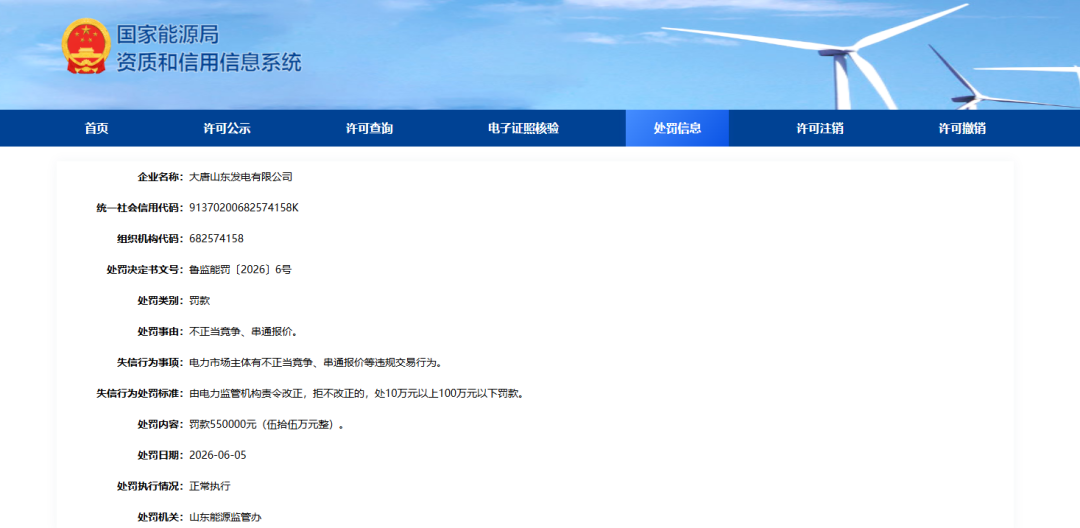Viewport: 1080px width, 528px height.
Task: Click the 国家能源局 site title
Action: pos(167,34)
